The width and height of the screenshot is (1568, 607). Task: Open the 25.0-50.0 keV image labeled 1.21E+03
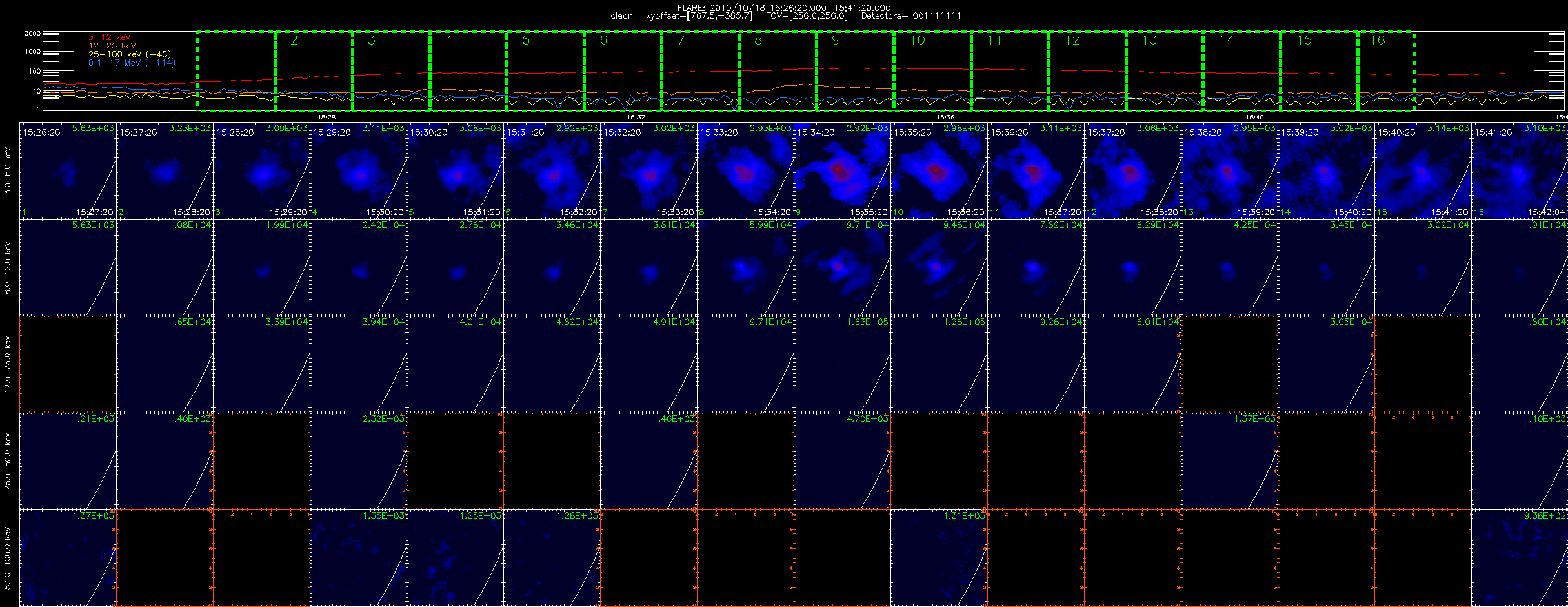pos(68,461)
